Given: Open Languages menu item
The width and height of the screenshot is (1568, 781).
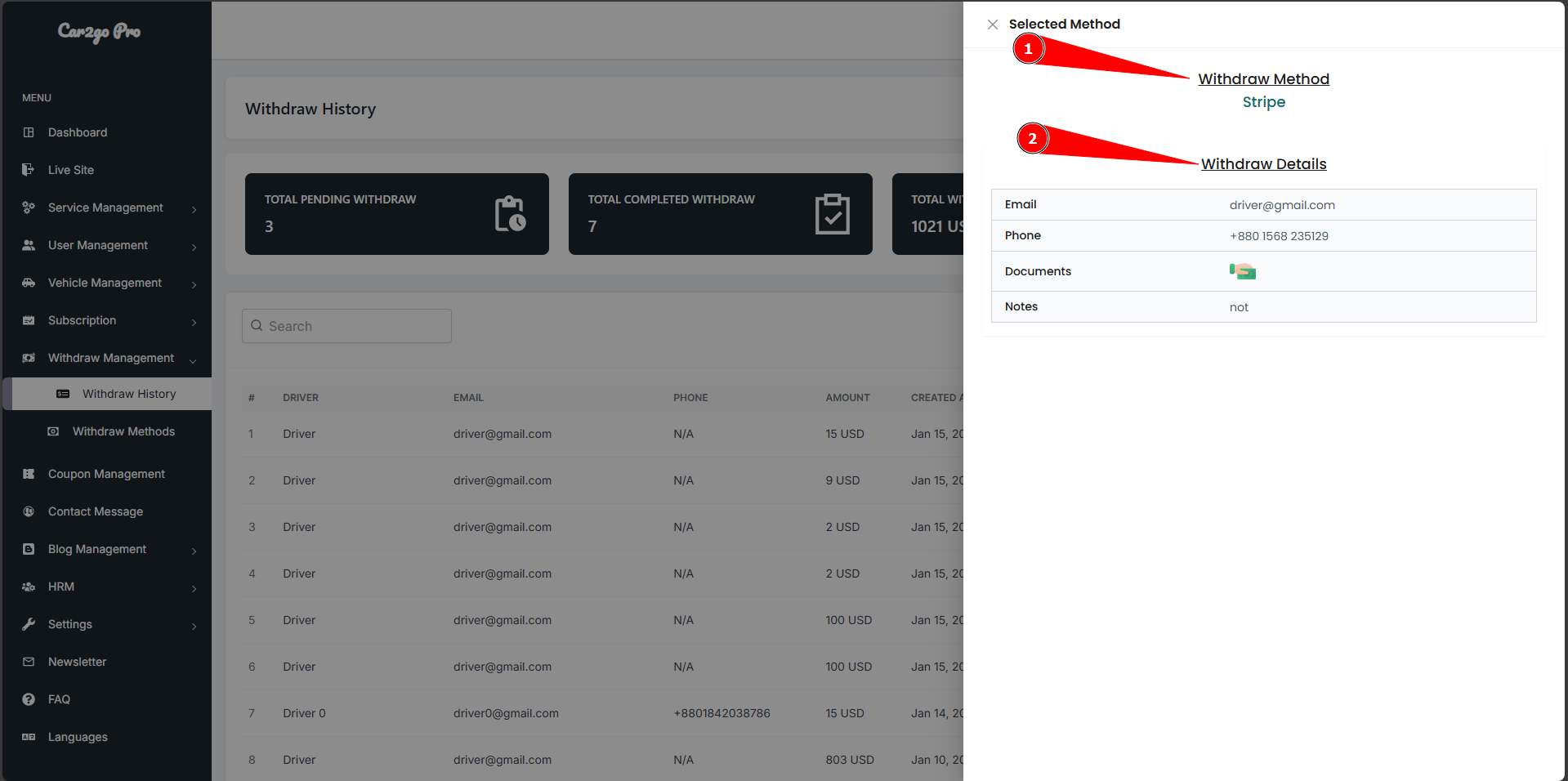Looking at the screenshot, I should tap(78, 737).
